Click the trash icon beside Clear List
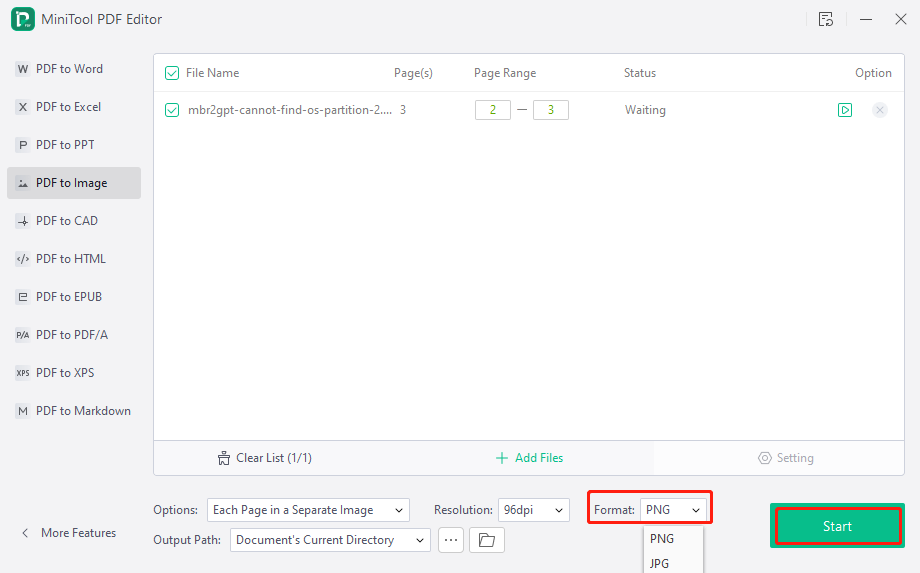This screenshot has width=920, height=573. click(224, 458)
